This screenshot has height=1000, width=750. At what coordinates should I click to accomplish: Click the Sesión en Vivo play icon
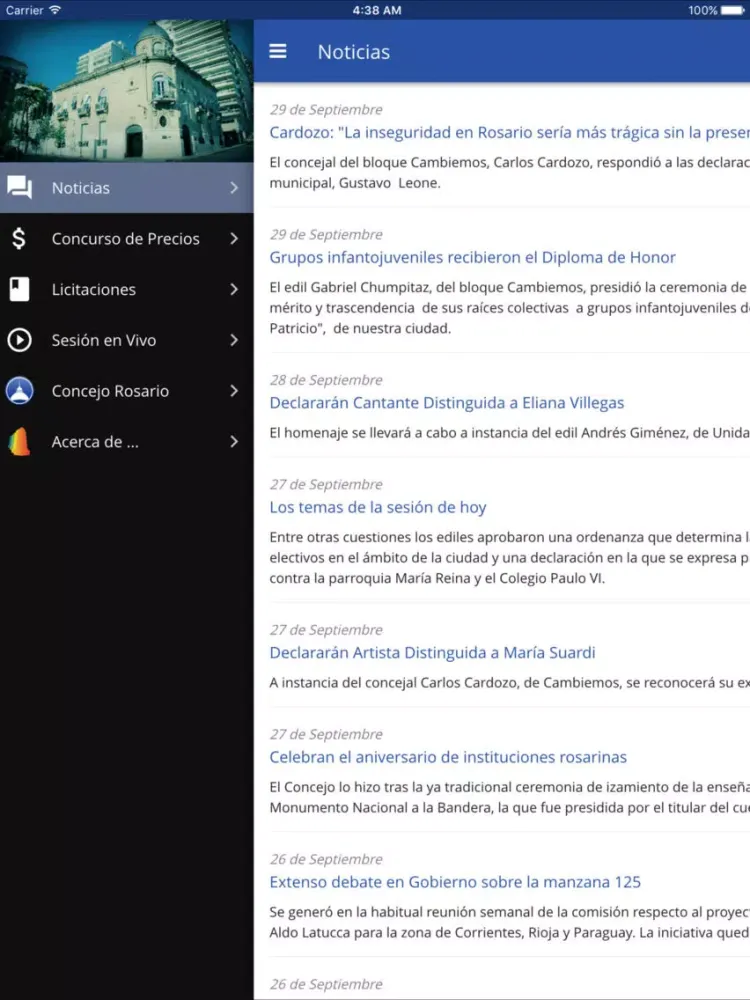point(19,340)
